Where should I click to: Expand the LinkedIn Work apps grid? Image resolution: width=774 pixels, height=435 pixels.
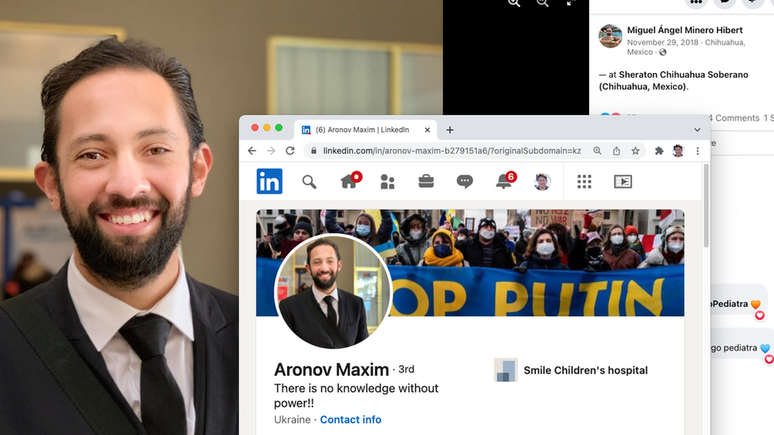point(584,181)
